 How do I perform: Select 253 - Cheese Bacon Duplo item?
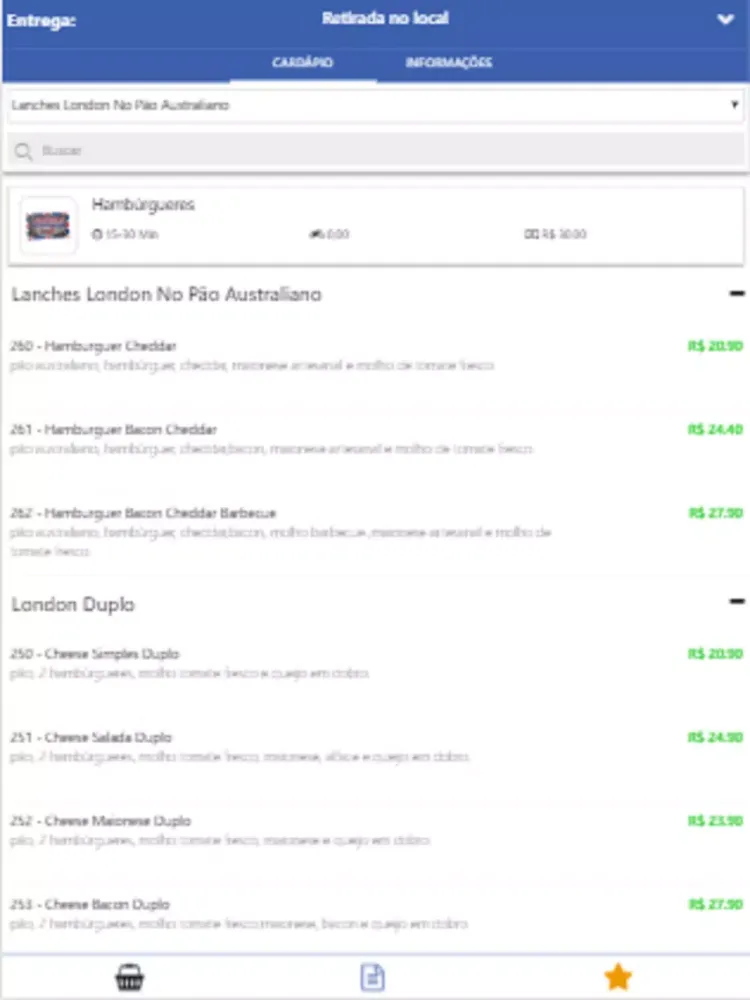pos(90,904)
